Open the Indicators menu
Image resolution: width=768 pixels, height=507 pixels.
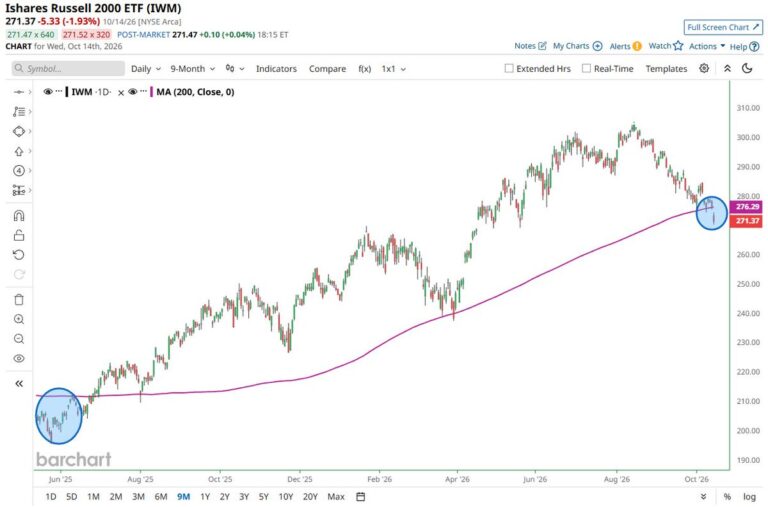[276, 69]
